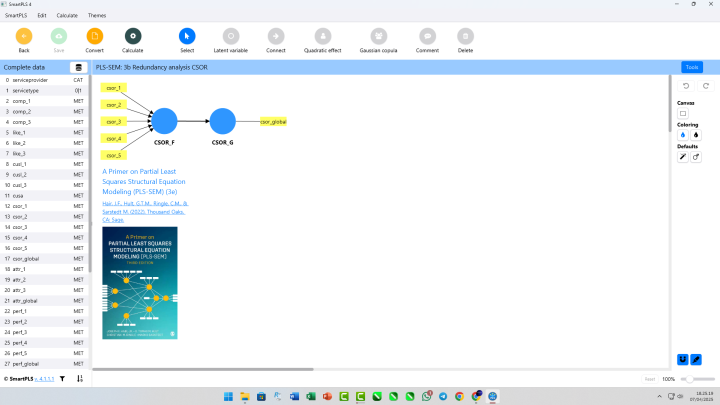Open the dataset icon beside Complete data
The image size is (720, 405).
[79, 68]
